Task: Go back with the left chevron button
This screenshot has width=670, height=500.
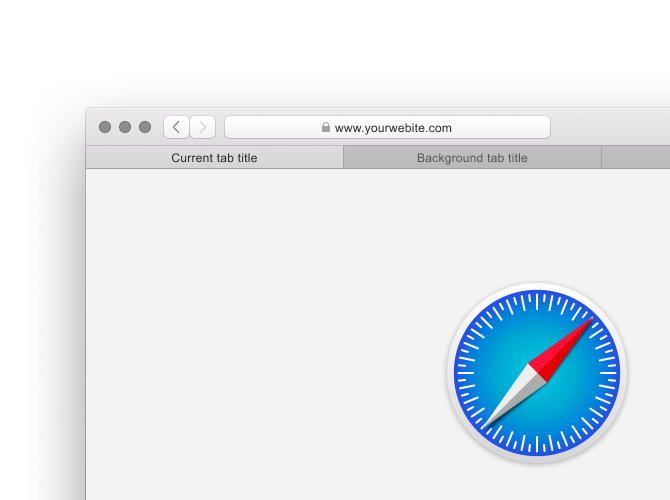Action: coord(176,127)
